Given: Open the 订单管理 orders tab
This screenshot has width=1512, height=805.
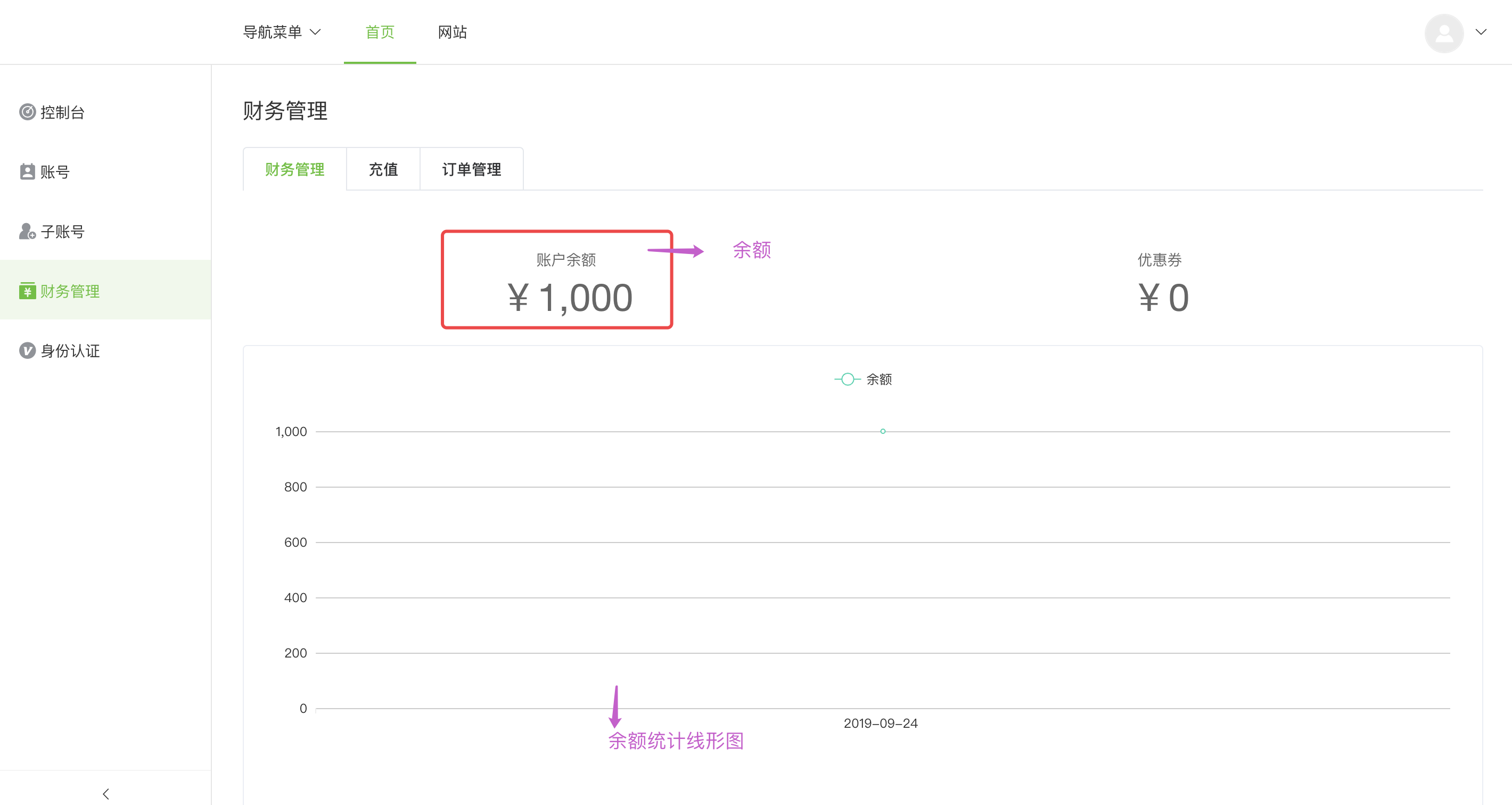Looking at the screenshot, I should (471, 169).
